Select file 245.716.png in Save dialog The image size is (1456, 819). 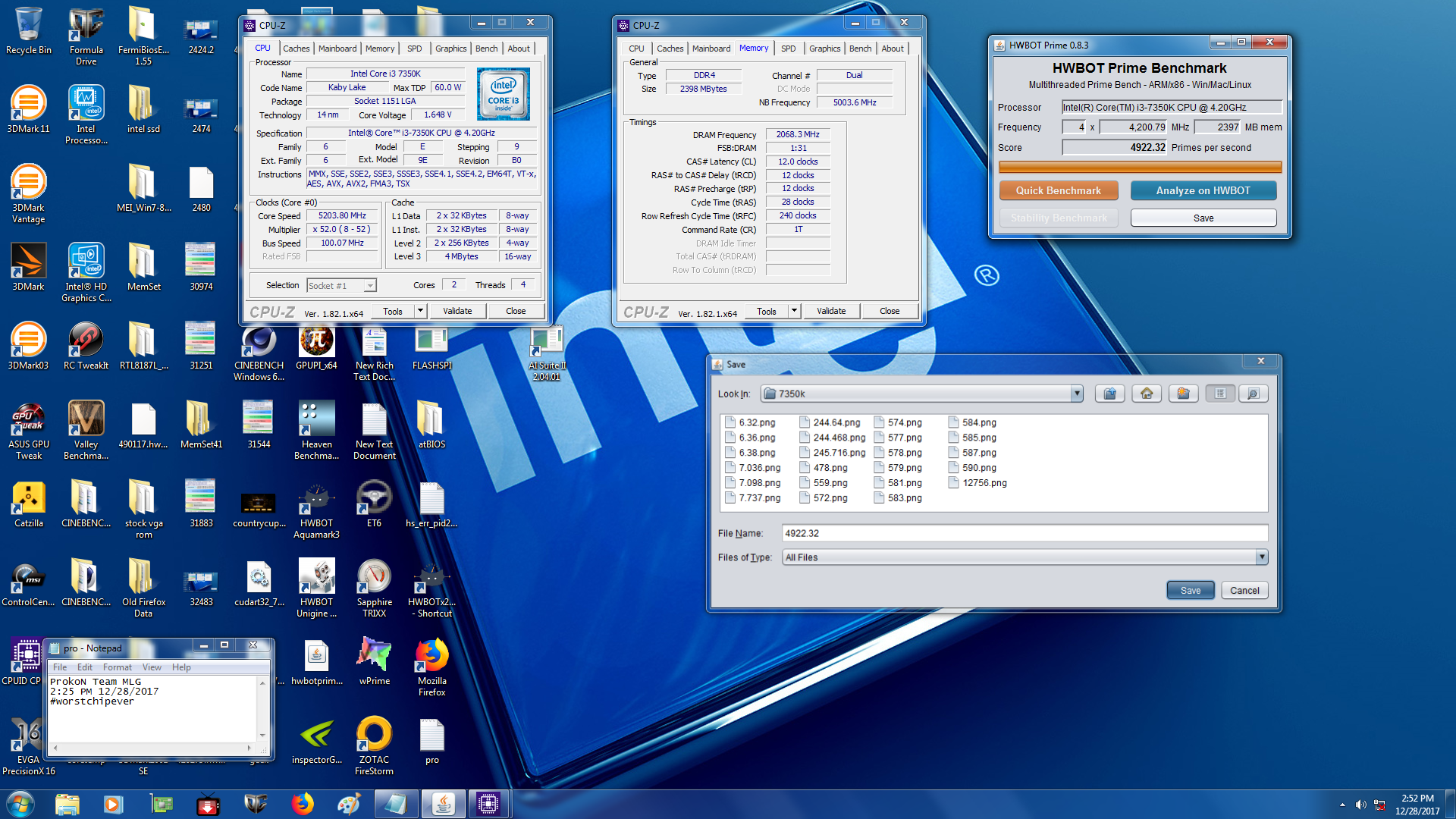(x=832, y=453)
